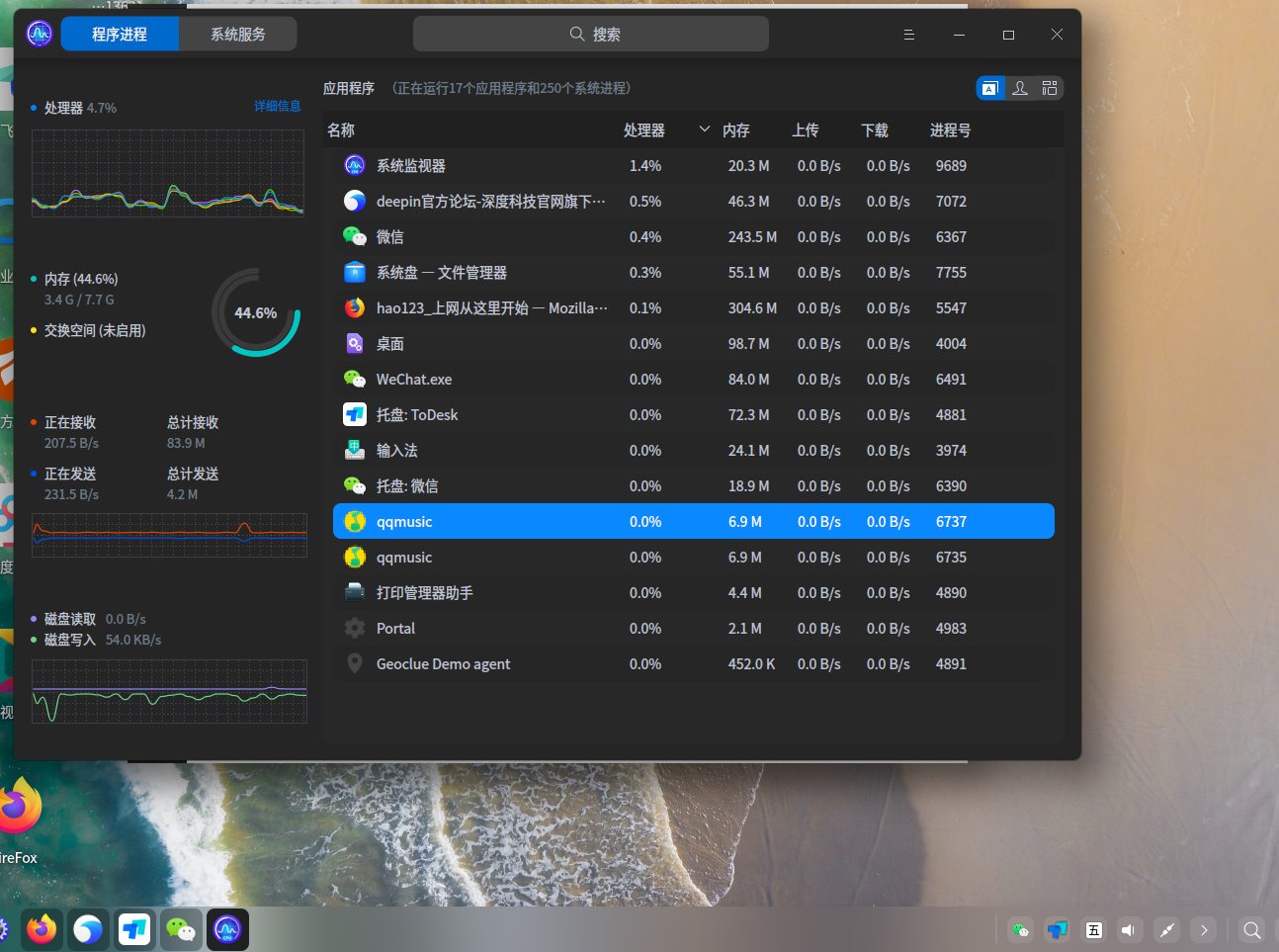Click the 系统监视器 row icon in the process list

tap(355, 166)
